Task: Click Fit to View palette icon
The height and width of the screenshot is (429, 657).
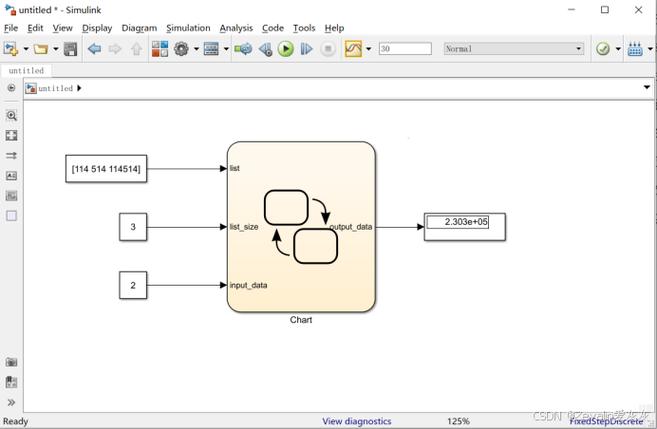Action: point(12,135)
